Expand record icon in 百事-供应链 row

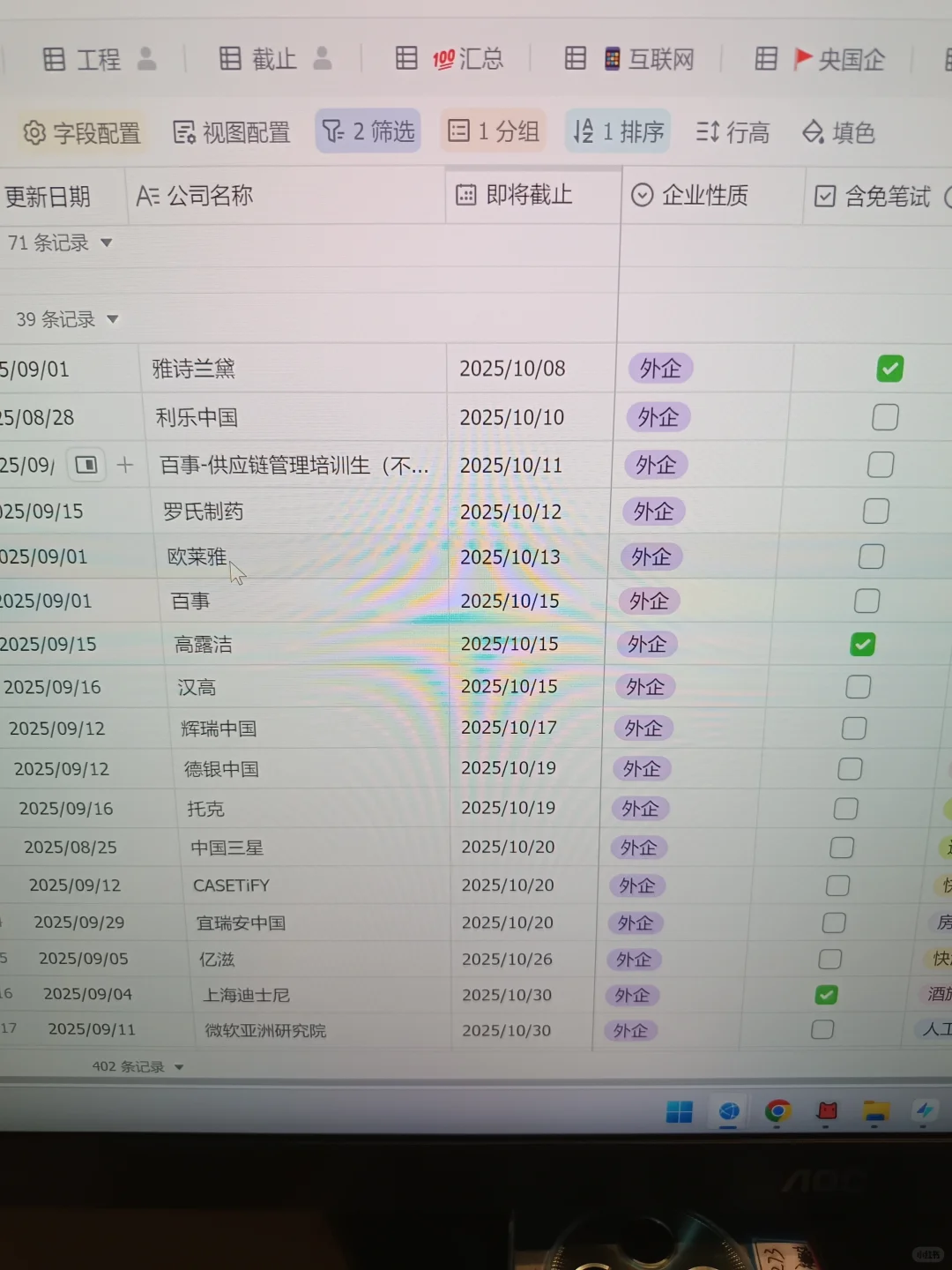click(86, 464)
